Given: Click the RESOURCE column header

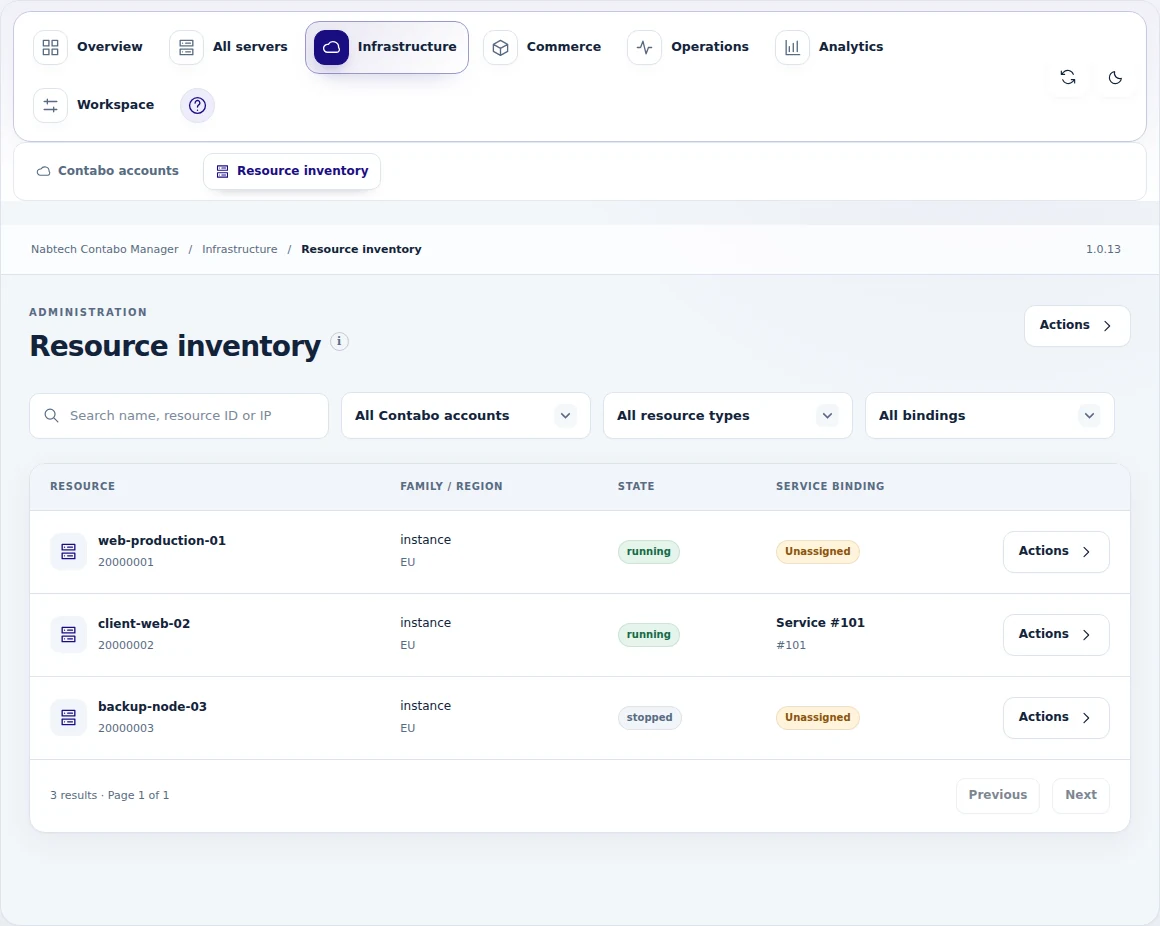Looking at the screenshot, I should (x=83, y=487).
